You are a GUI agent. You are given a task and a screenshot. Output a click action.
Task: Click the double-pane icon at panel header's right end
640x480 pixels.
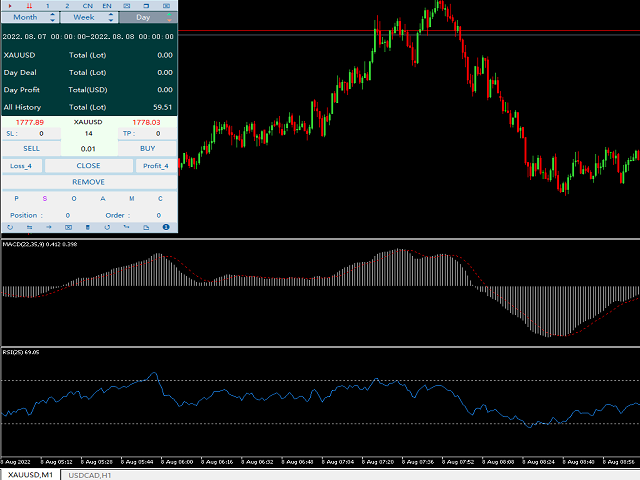pyautogui.click(x=166, y=6)
